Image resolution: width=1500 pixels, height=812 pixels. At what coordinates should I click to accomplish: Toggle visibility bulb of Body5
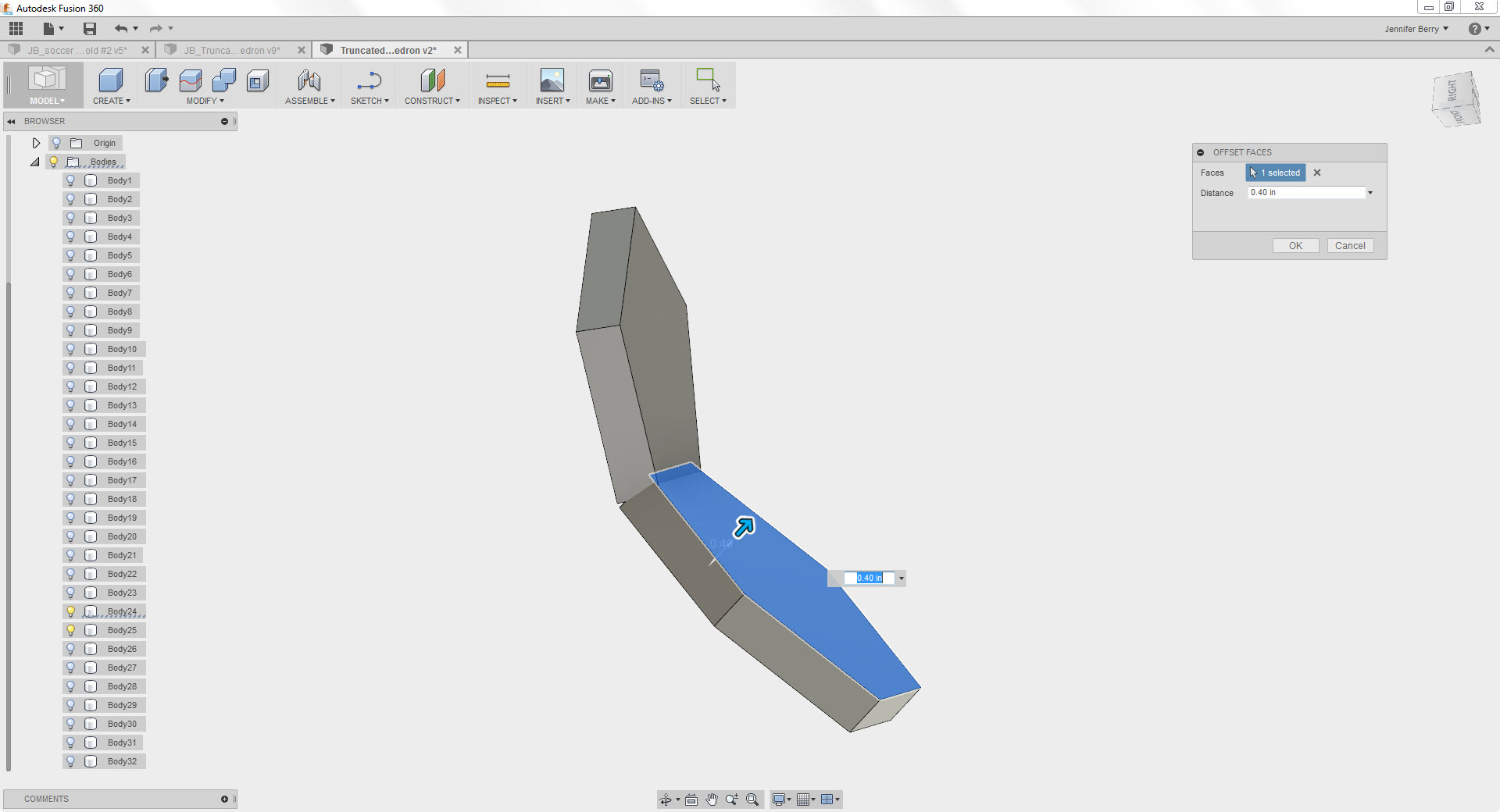pos(70,255)
